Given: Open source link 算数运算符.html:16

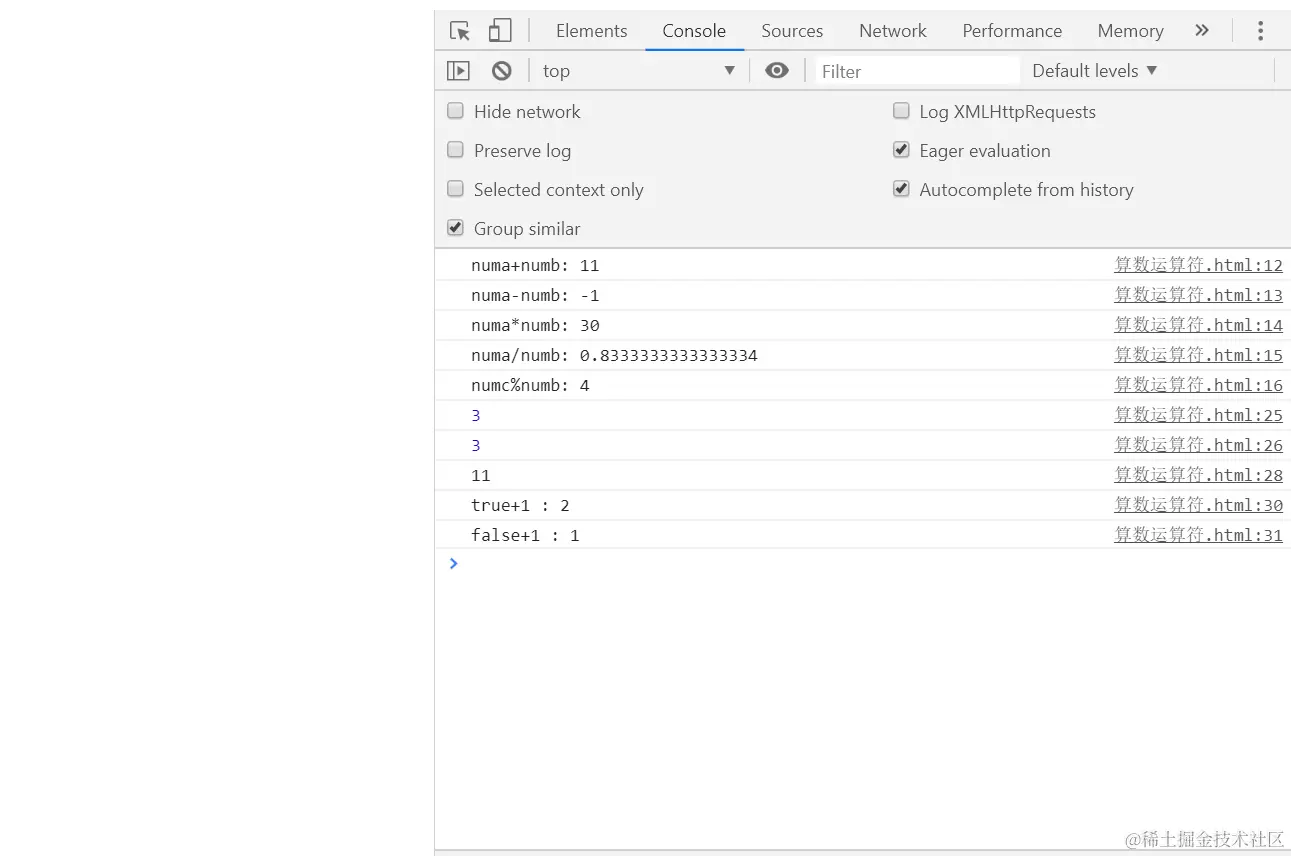Looking at the screenshot, I should 1198,385.
